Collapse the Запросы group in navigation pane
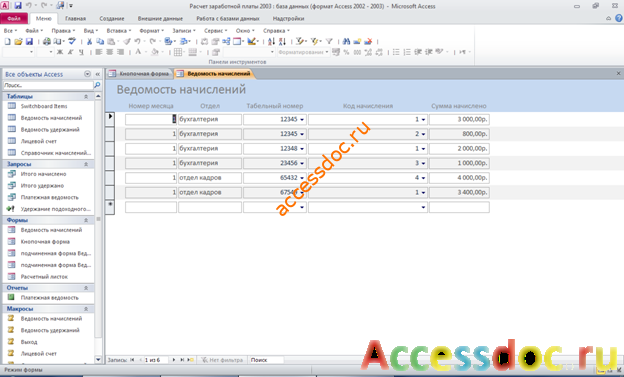This screenshot has width=624, height=377. point(86,164)
